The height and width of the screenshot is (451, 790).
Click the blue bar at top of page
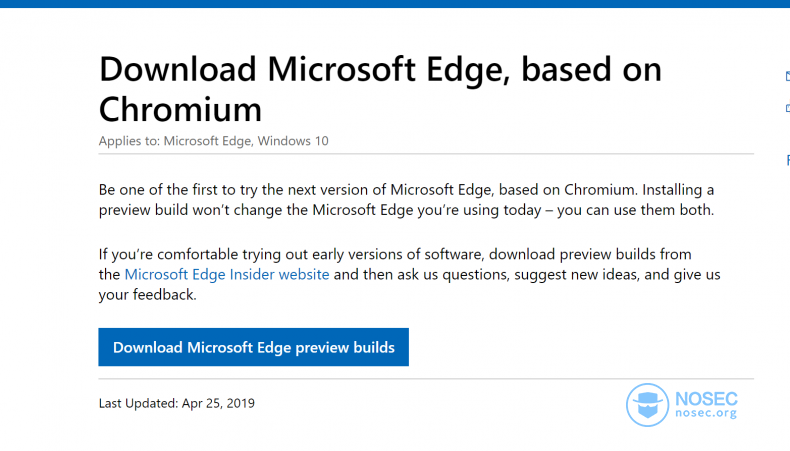pos(395,3)
